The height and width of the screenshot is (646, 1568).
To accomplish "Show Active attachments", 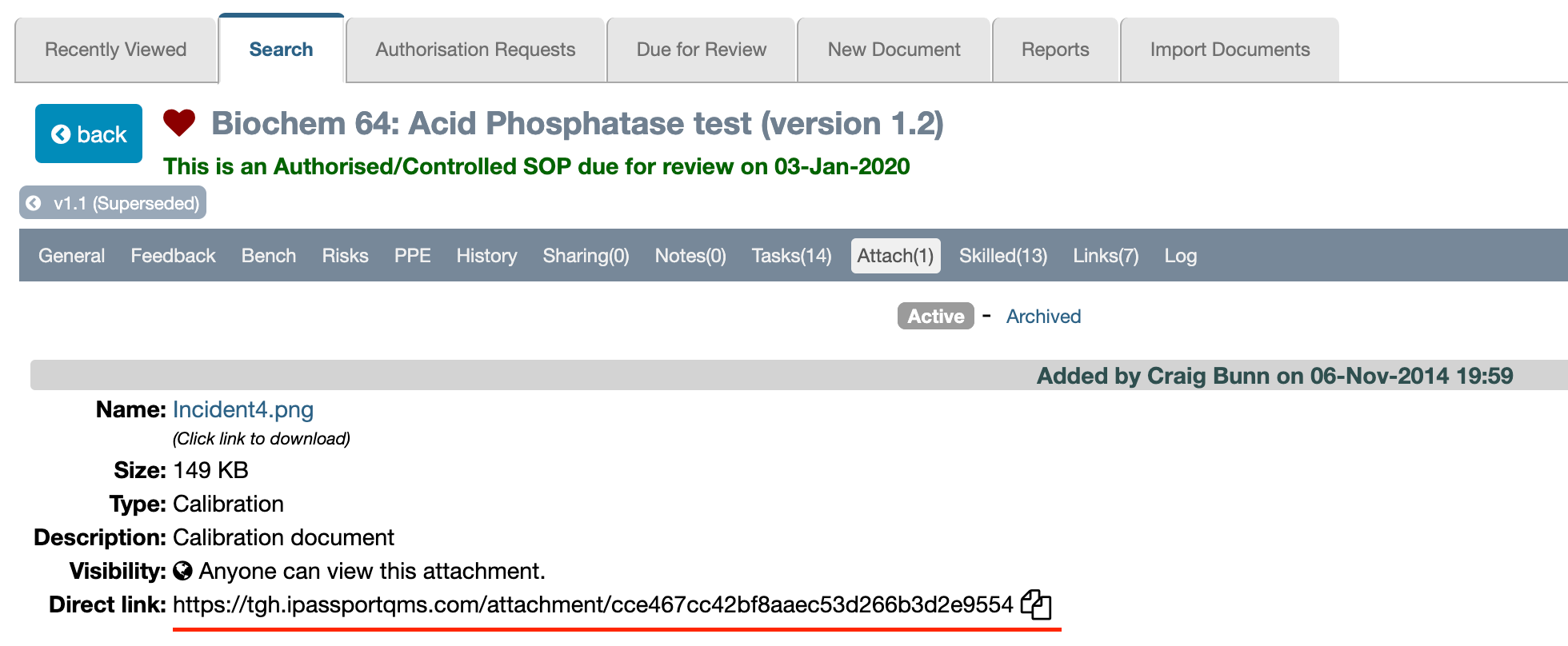I will click(x=935, y=317).
